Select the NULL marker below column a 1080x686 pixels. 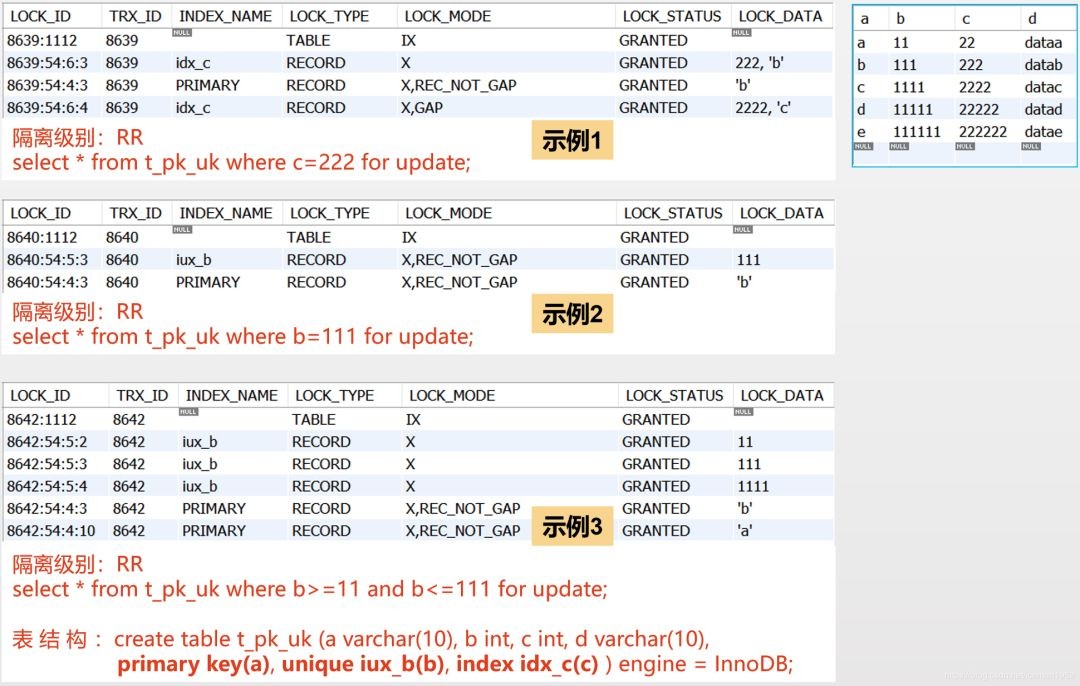point(866,146)
